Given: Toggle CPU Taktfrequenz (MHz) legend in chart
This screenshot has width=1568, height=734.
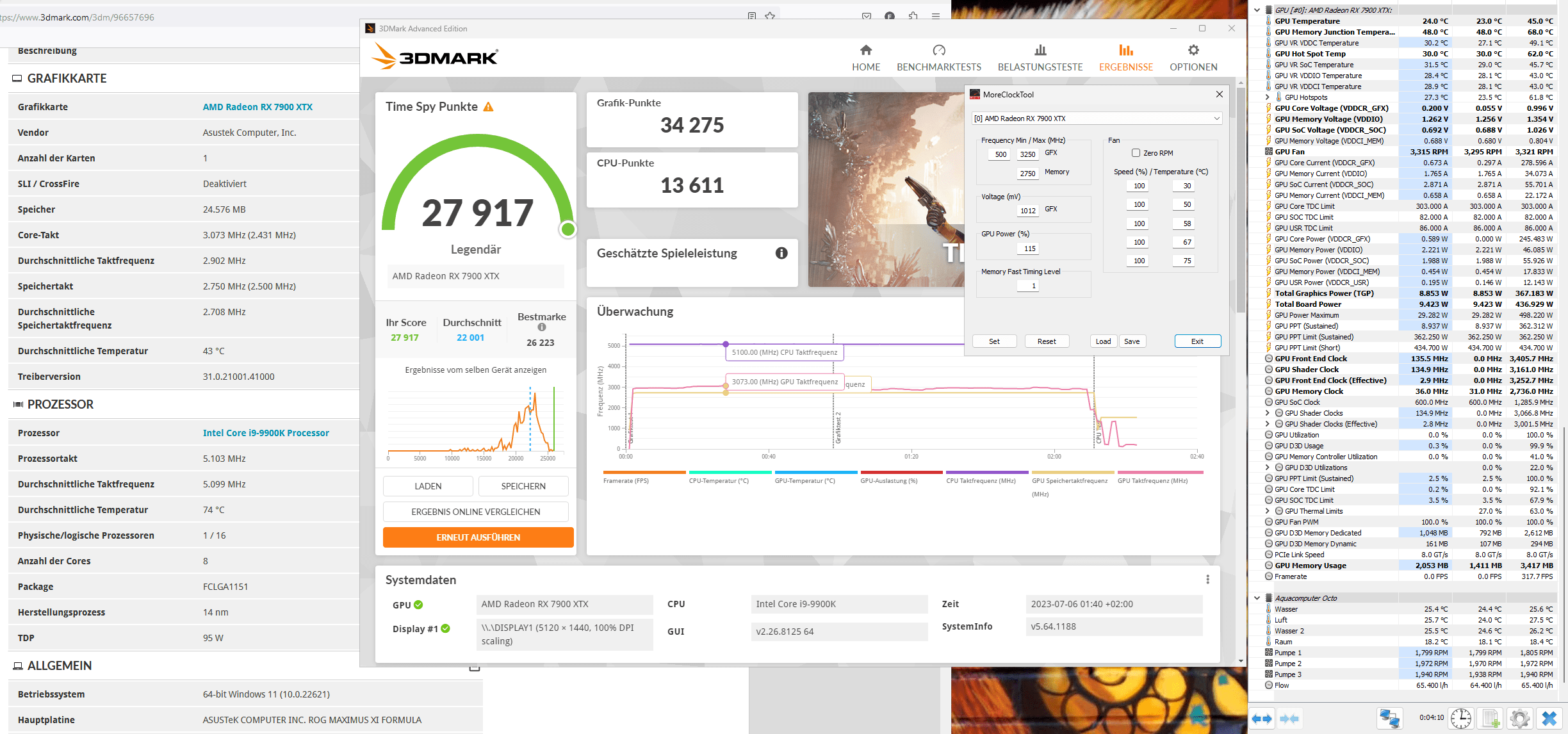Looking at the screenshot, I should click(x=987, y=477).
